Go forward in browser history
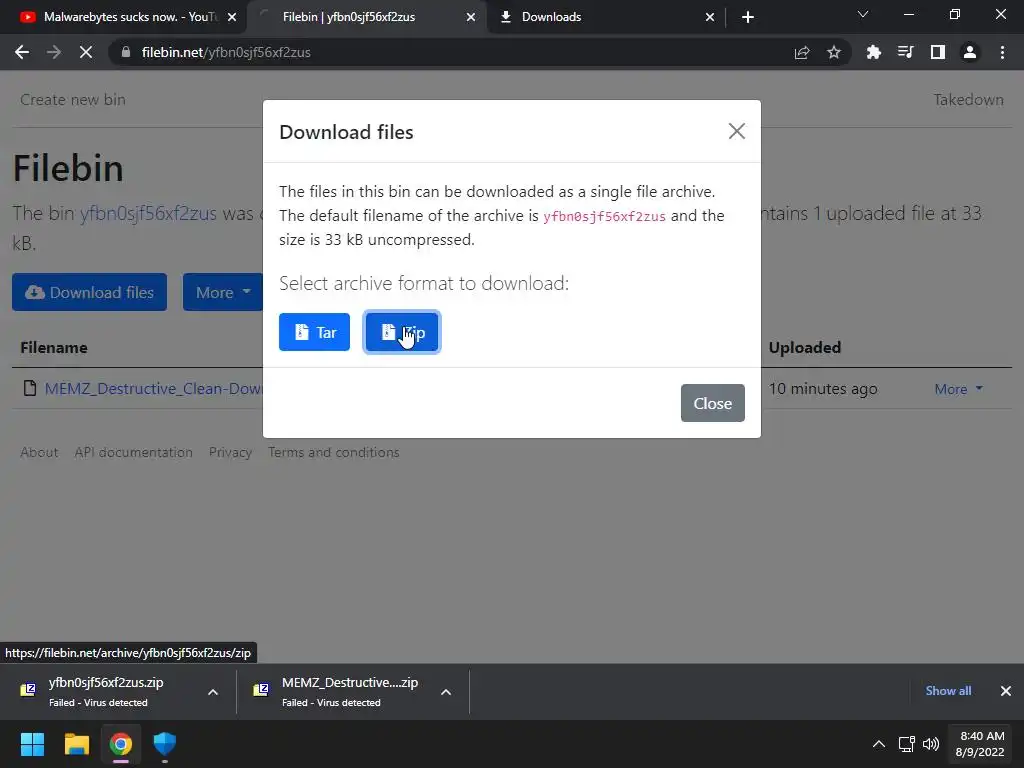 pos(54,52)
